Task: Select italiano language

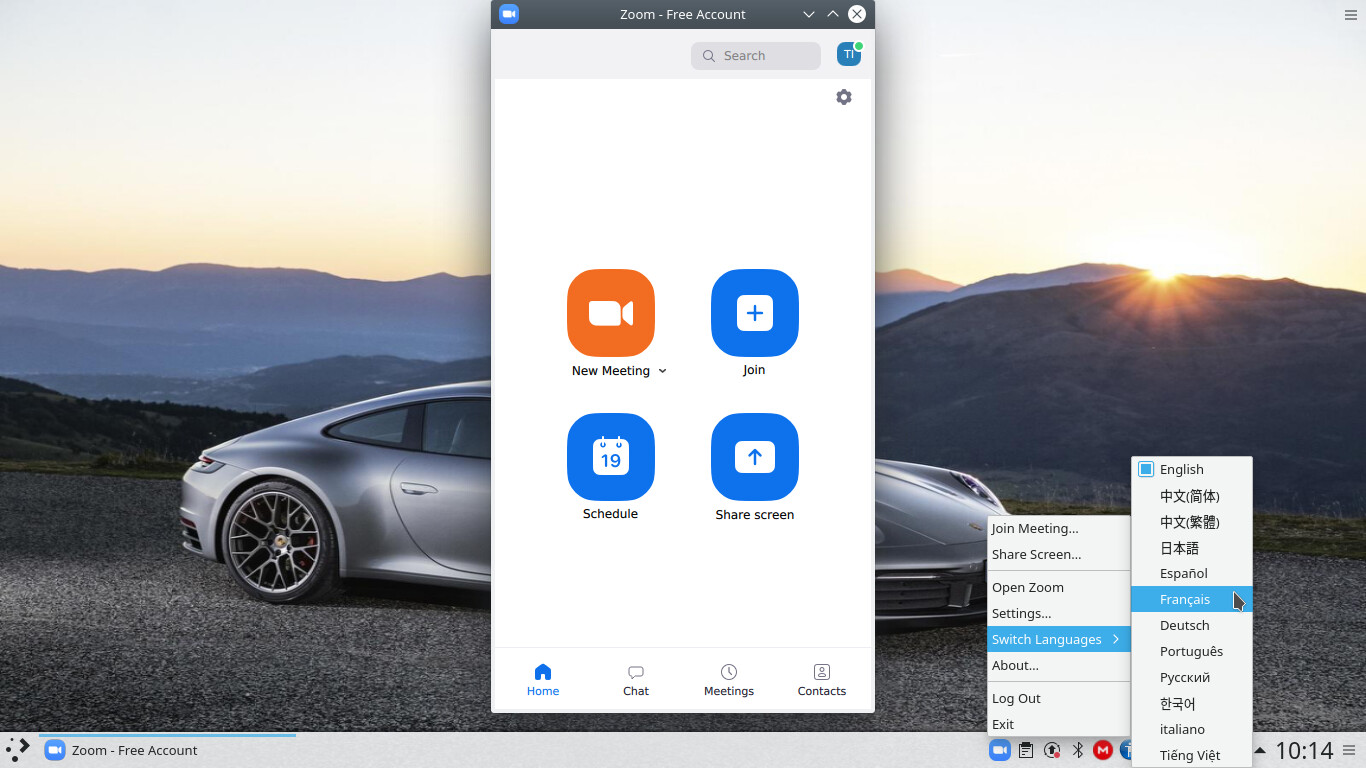Action: pyautogui.click(x=1191, y=729)
